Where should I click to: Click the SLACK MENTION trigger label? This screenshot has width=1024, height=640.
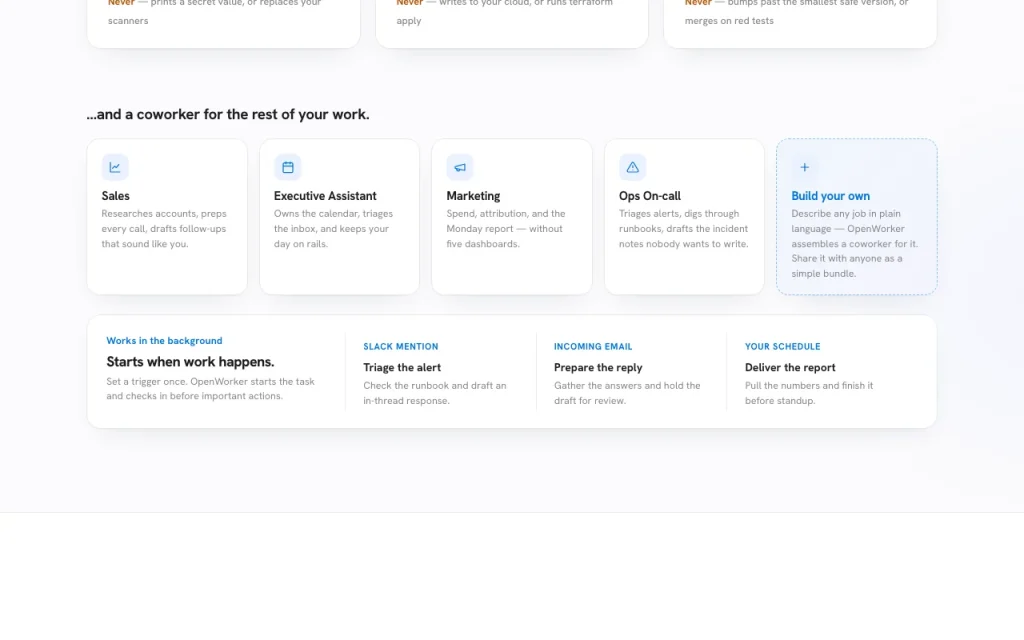[401, 347]
